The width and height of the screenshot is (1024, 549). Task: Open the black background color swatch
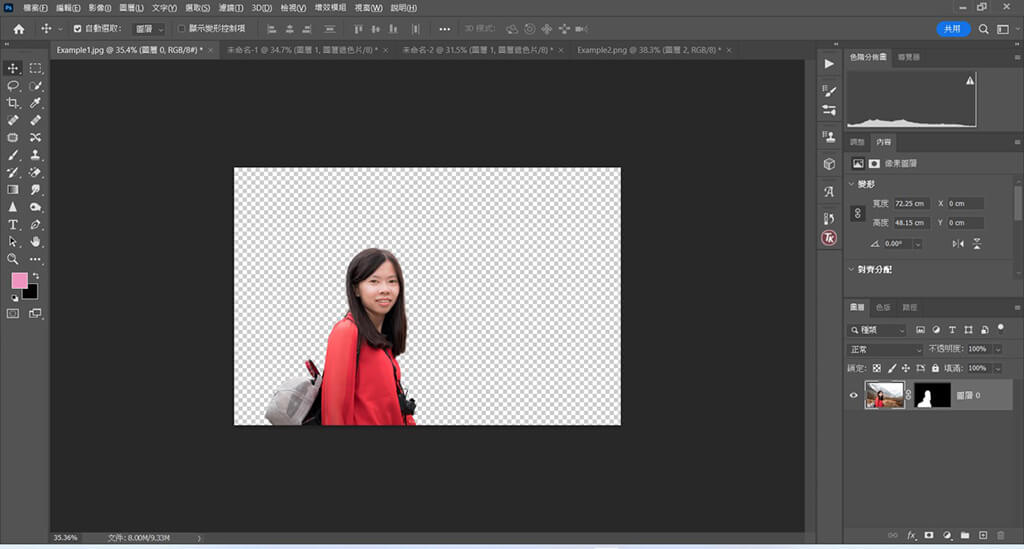(x=31, y=293)
